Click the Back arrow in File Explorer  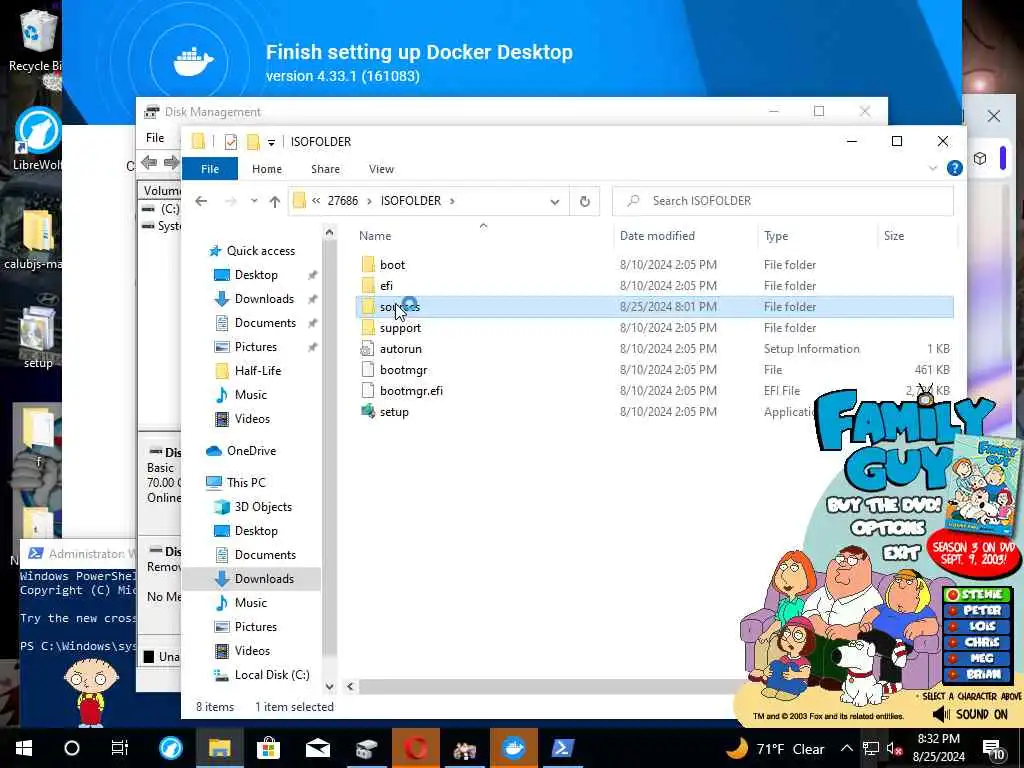(x=201, y=201)
